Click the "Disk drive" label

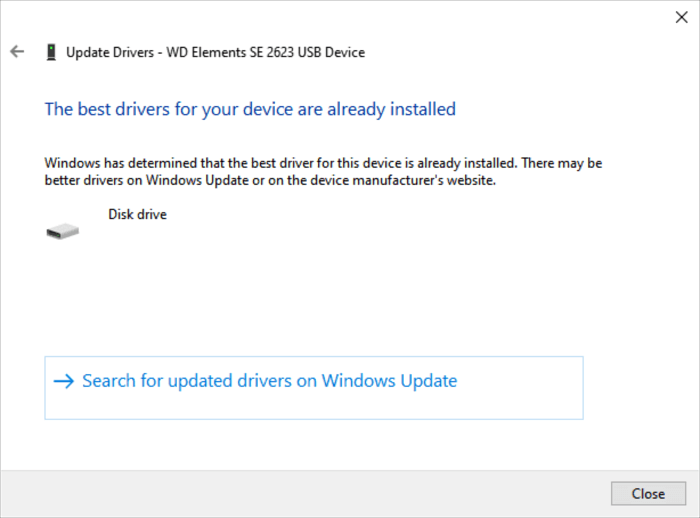pos(137,214)
